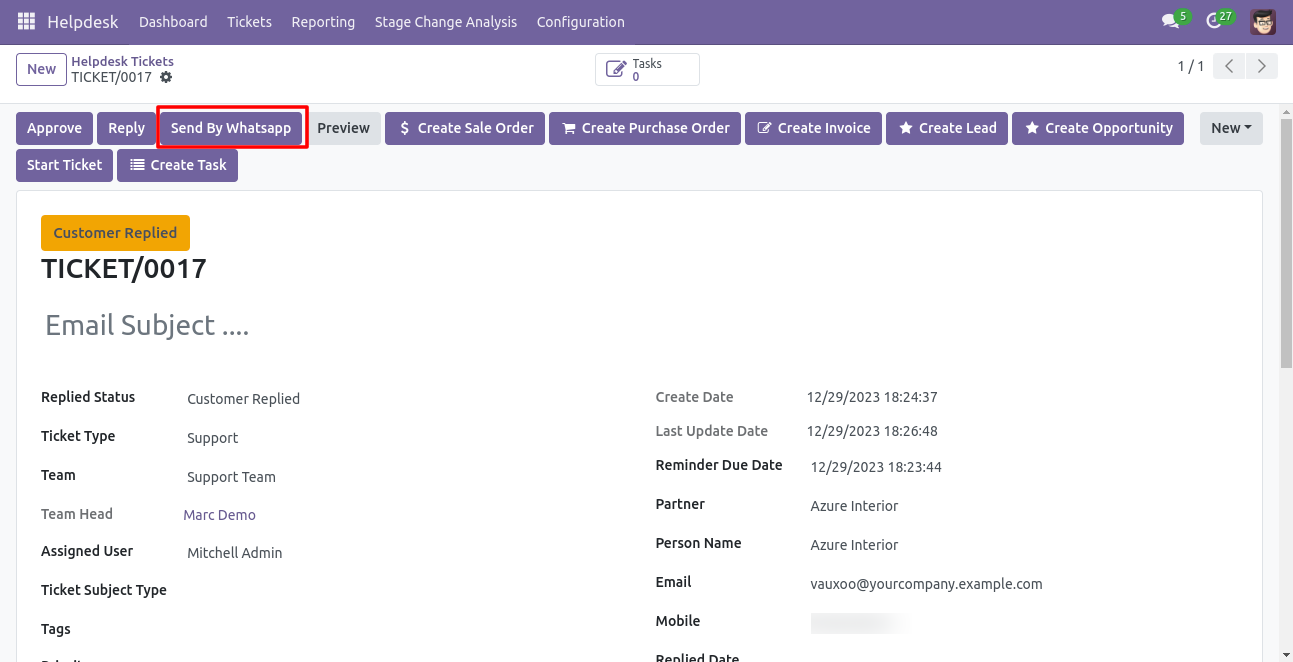Screen dimensions: 1293x662
Task: Click the Start Ticket button
Action: (x=64, y=165)
